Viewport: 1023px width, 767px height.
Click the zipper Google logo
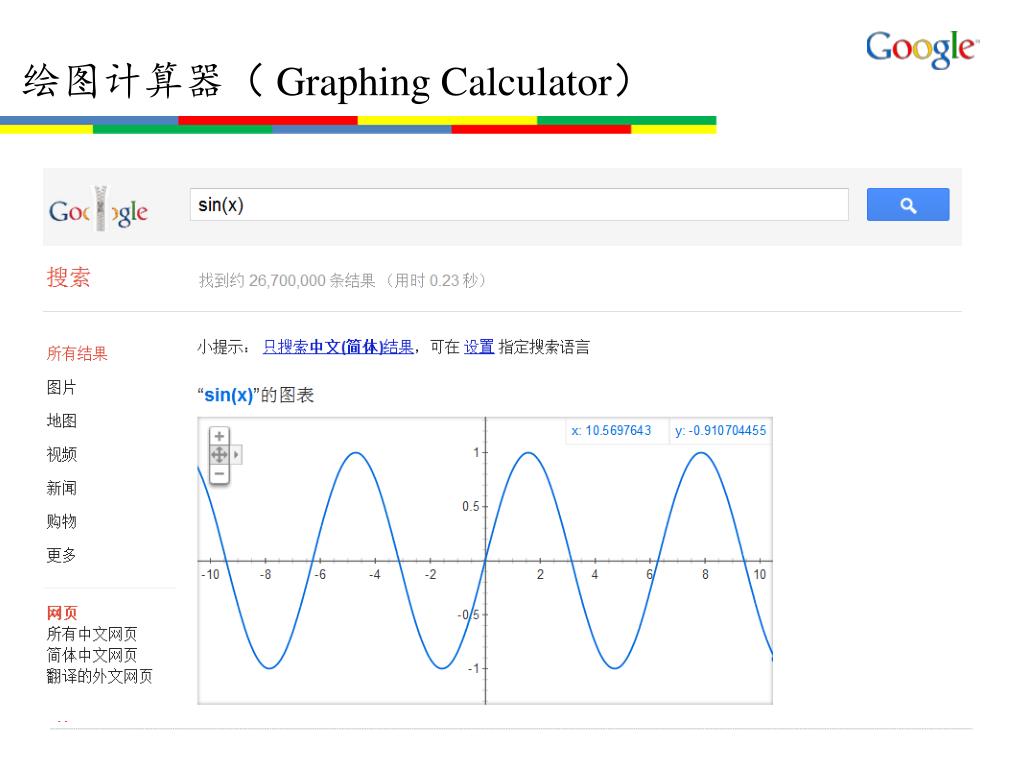point(99,210)
